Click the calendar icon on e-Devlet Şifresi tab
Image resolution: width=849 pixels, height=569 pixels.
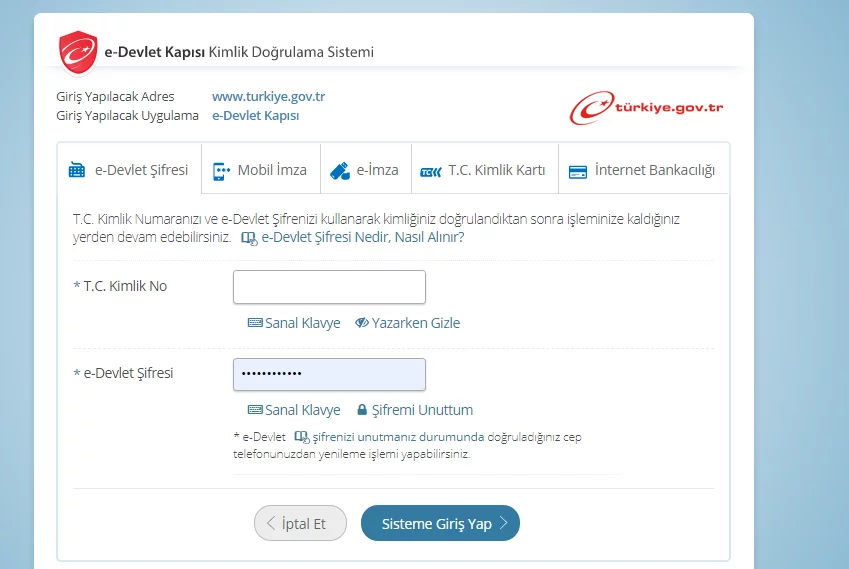pyautogui.click(x=77, y=170)
